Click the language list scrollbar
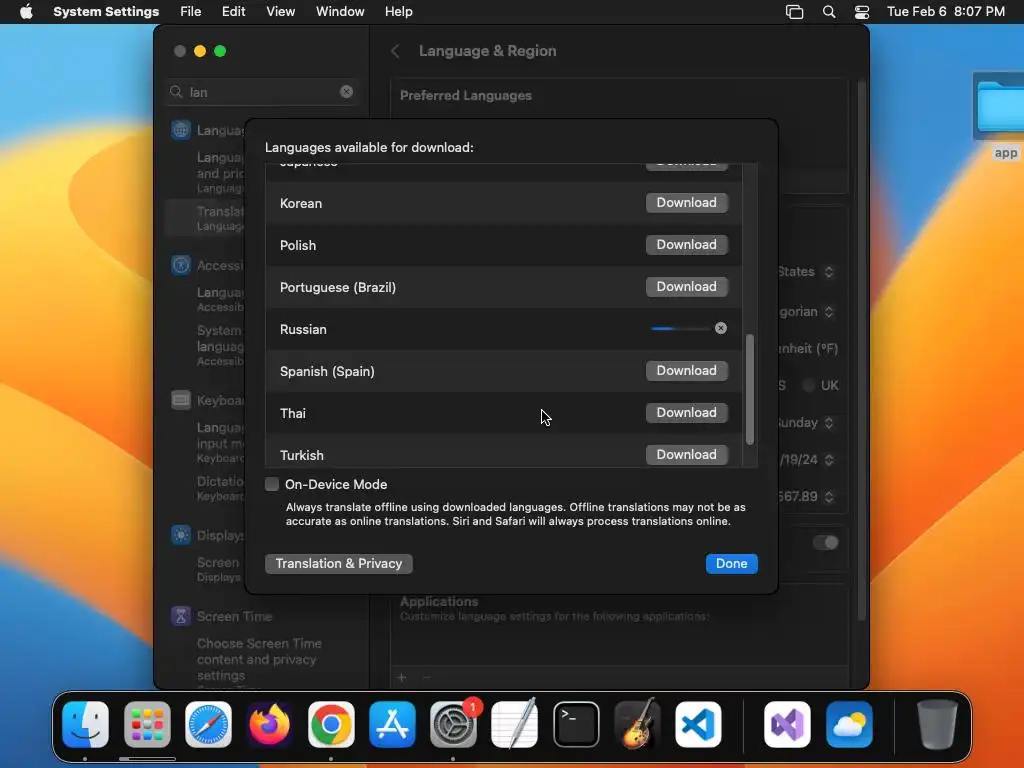 pos(750,389)
